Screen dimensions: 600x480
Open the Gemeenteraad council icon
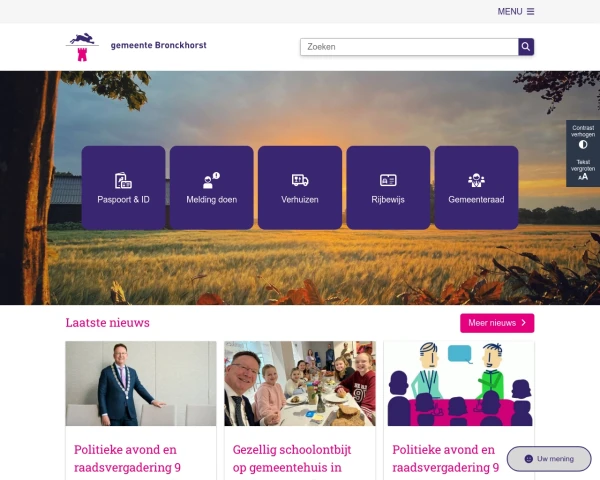(476, 180)
